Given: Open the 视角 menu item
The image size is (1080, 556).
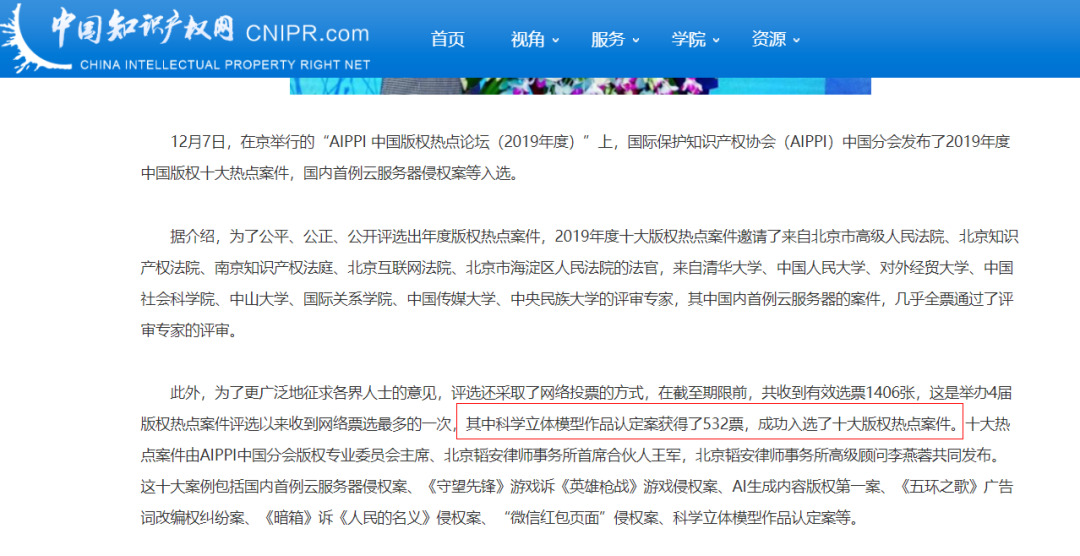Looking at the screenshot, I should point(528,39).
